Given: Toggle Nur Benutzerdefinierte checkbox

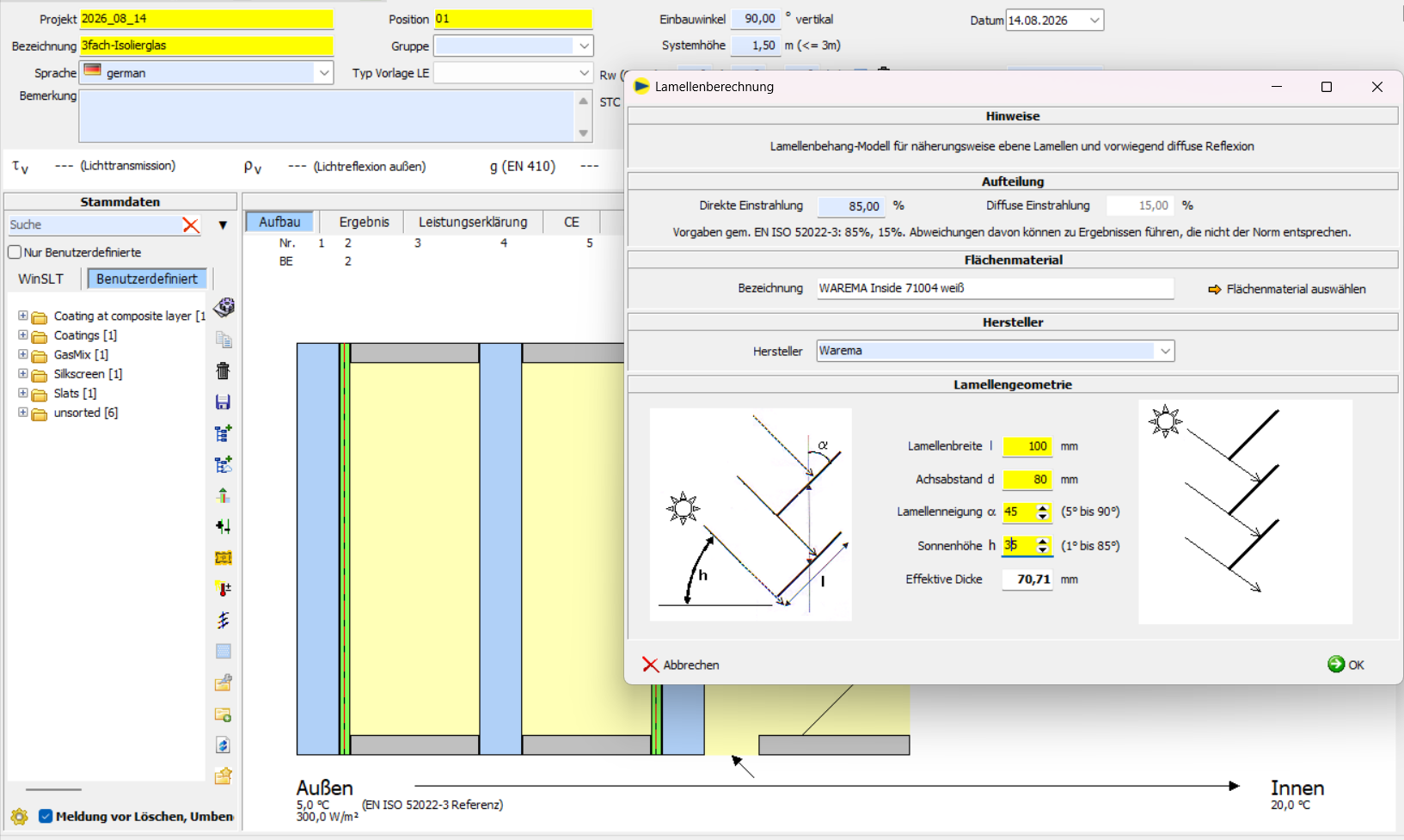Looking at the screenshot, I should coord(15,252).
